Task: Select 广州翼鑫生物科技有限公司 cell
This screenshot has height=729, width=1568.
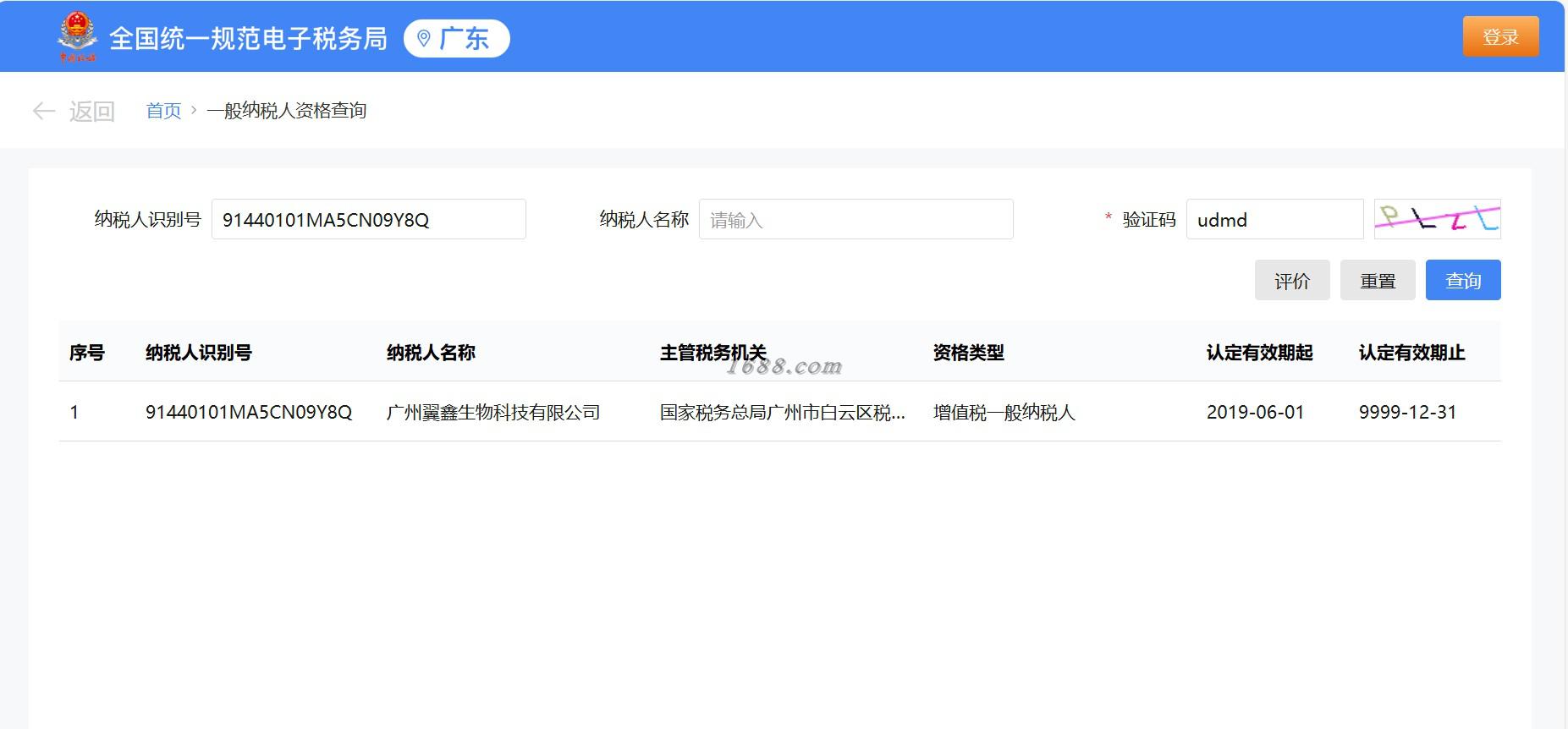Action: (493, 412)
